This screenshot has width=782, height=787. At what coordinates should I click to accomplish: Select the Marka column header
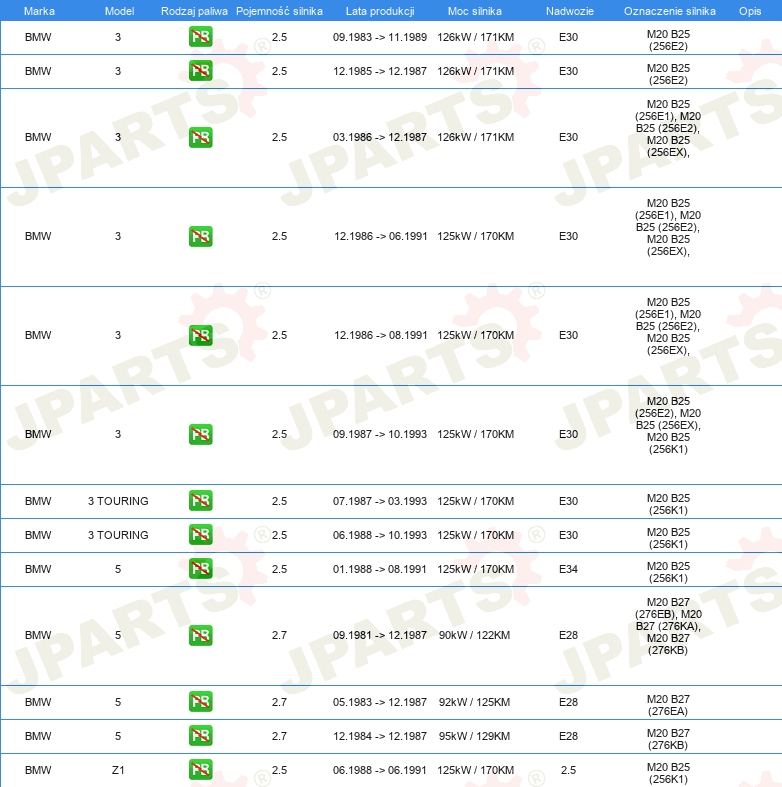(x=39, y=11)
